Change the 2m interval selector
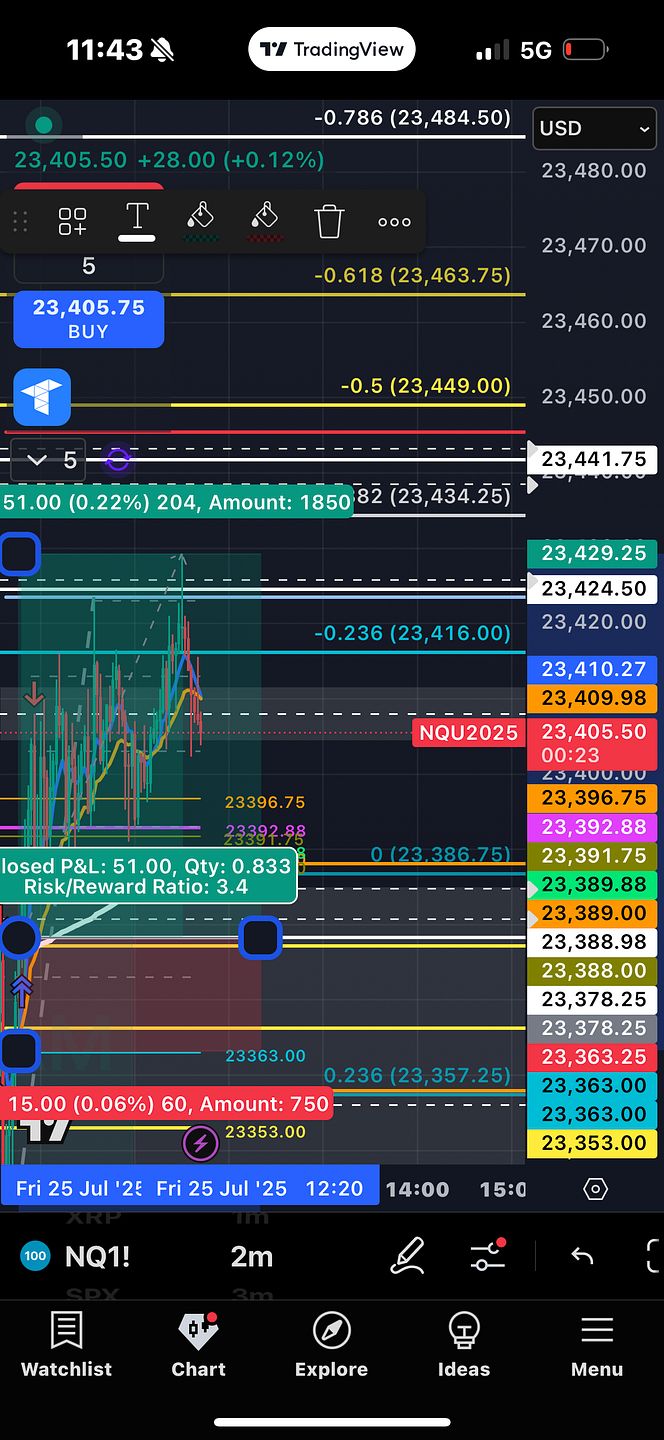 (x=252, y=1256)
